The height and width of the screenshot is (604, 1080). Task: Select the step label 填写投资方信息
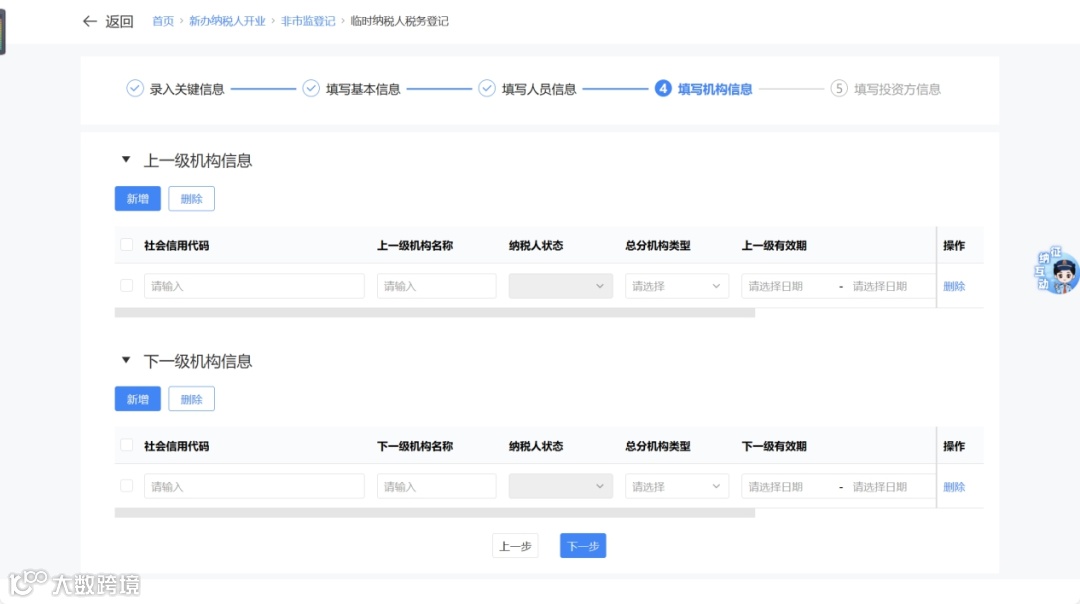(897, 89)
